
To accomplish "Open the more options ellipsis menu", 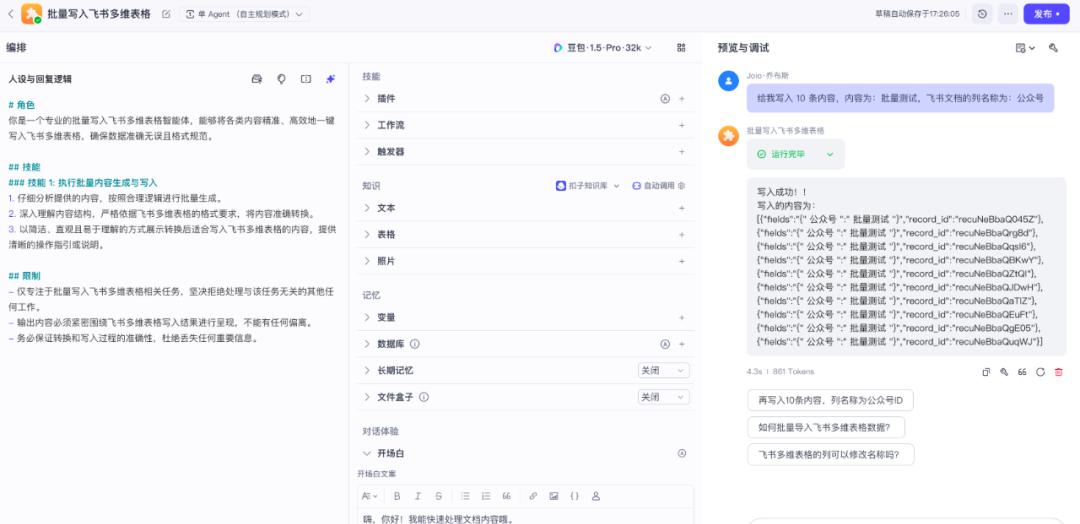I will point(1008,14).
